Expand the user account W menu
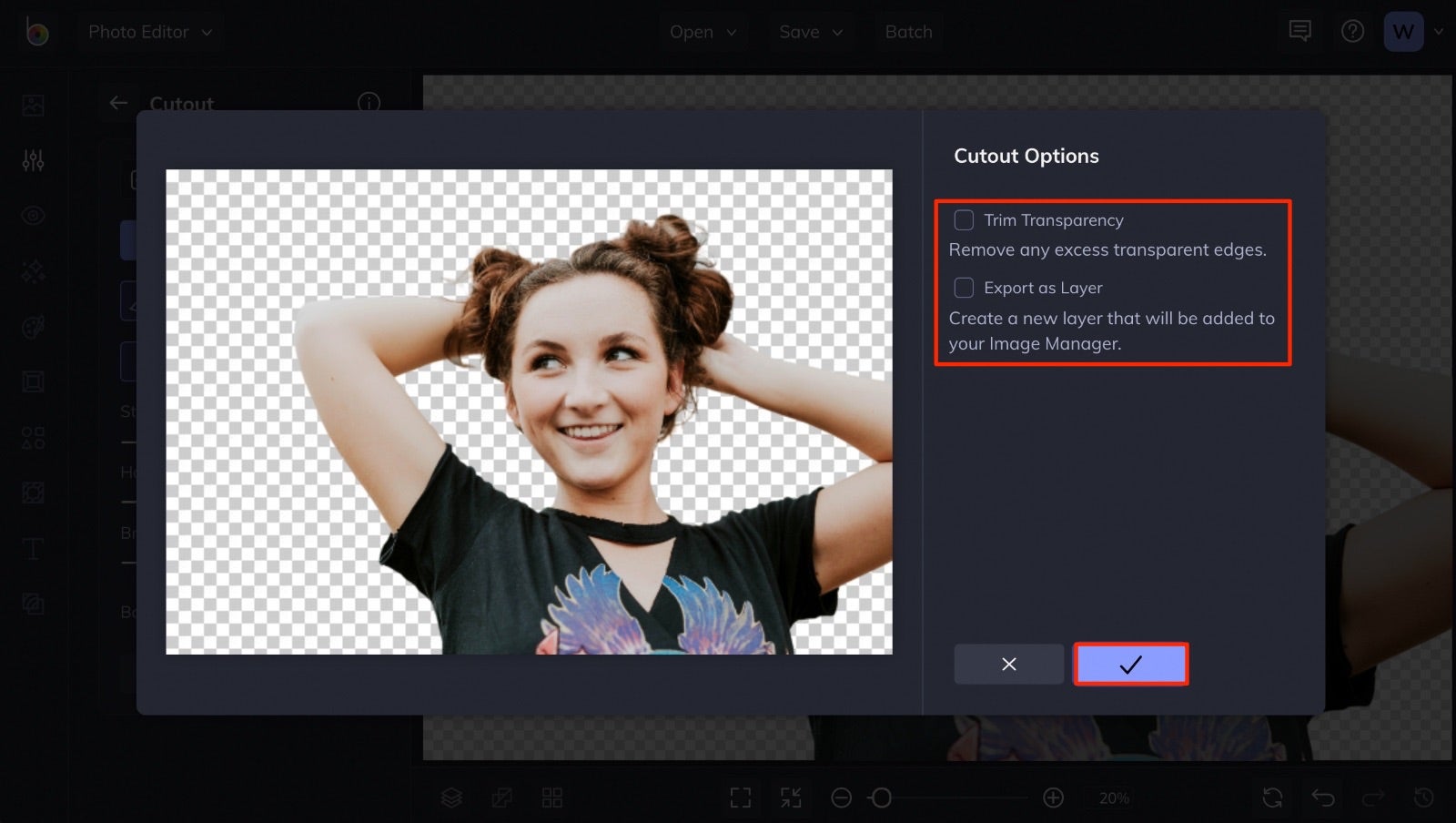This screenshot has height=823, width=1456. (x=1410, y=31)
